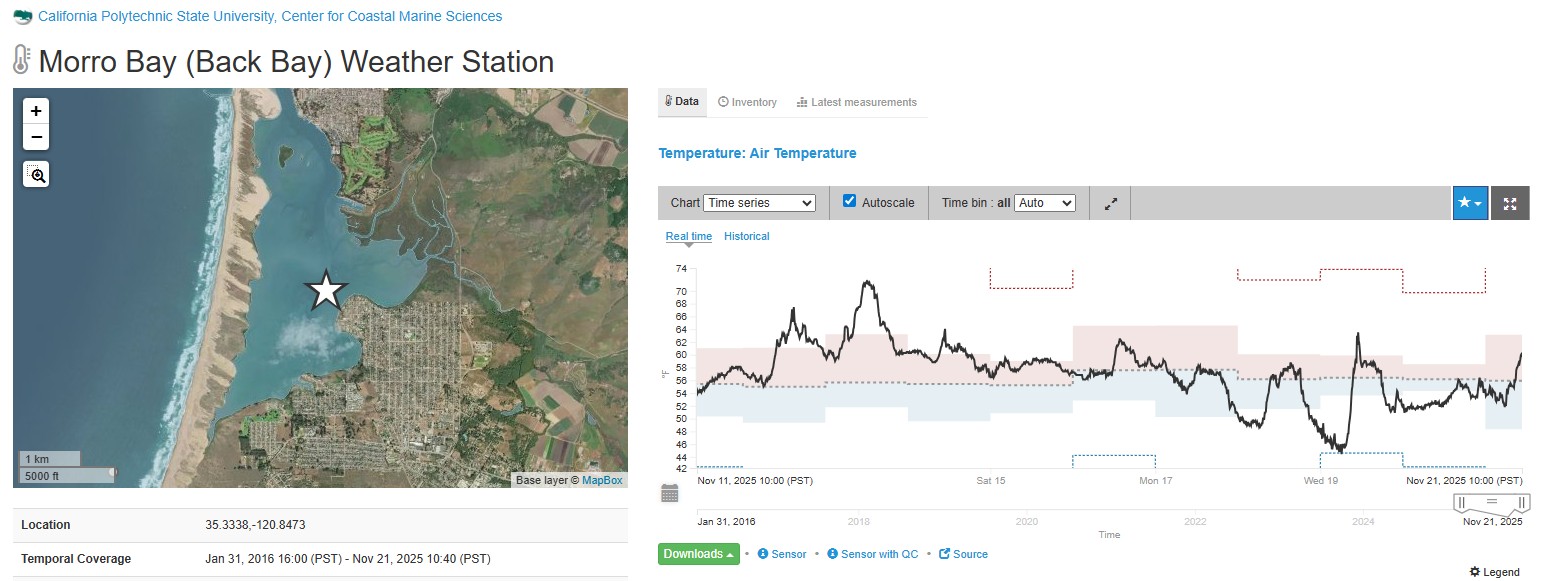Activate the map box-zoom magnifier tool
Screen dimensions: 1545x581
(36, 175)
